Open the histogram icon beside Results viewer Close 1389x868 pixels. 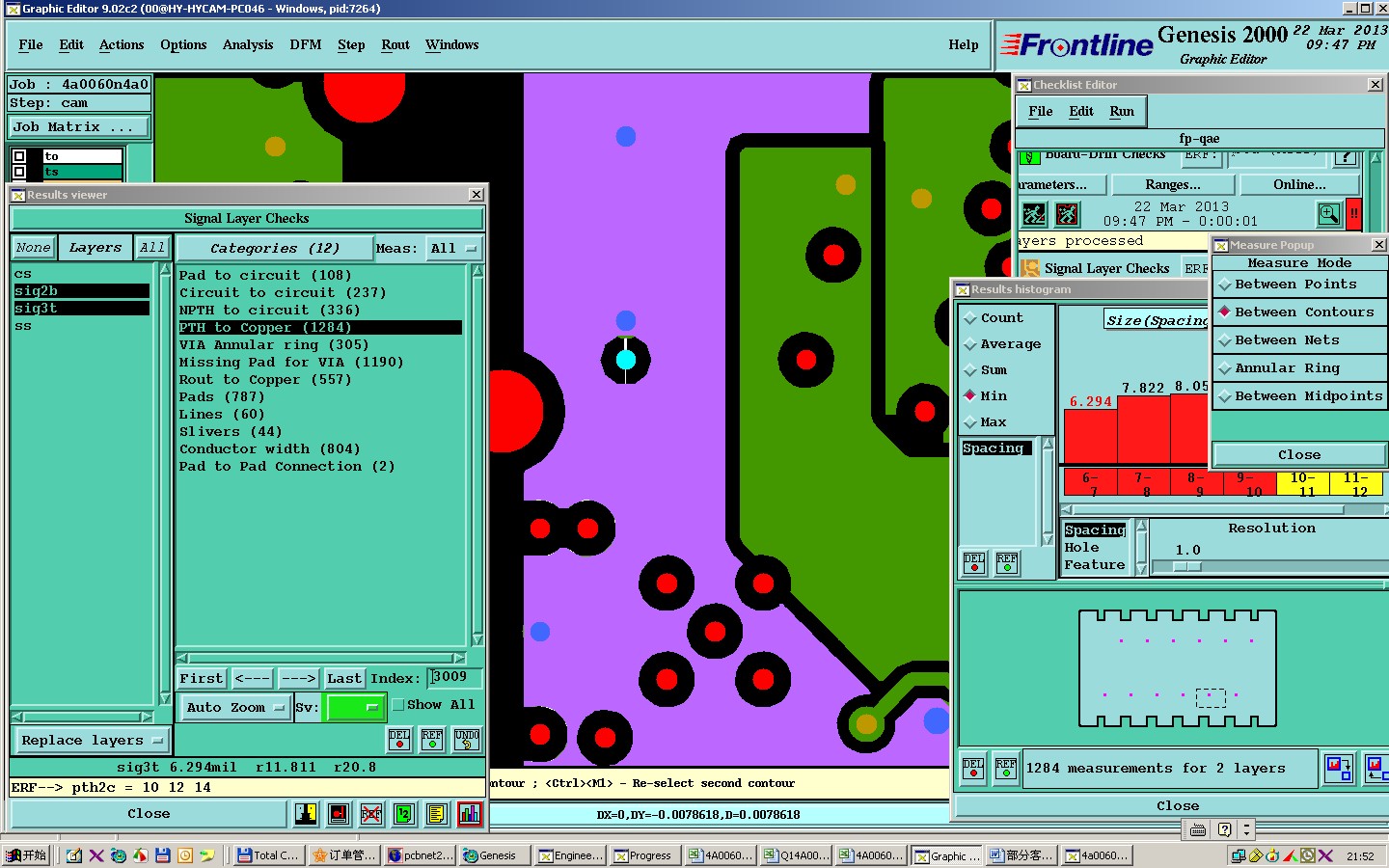tap(470, 814)
